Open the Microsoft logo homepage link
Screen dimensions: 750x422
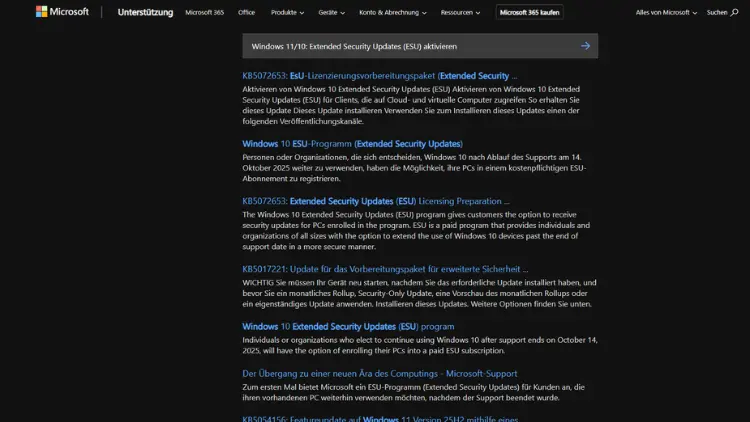coord(62,11)
